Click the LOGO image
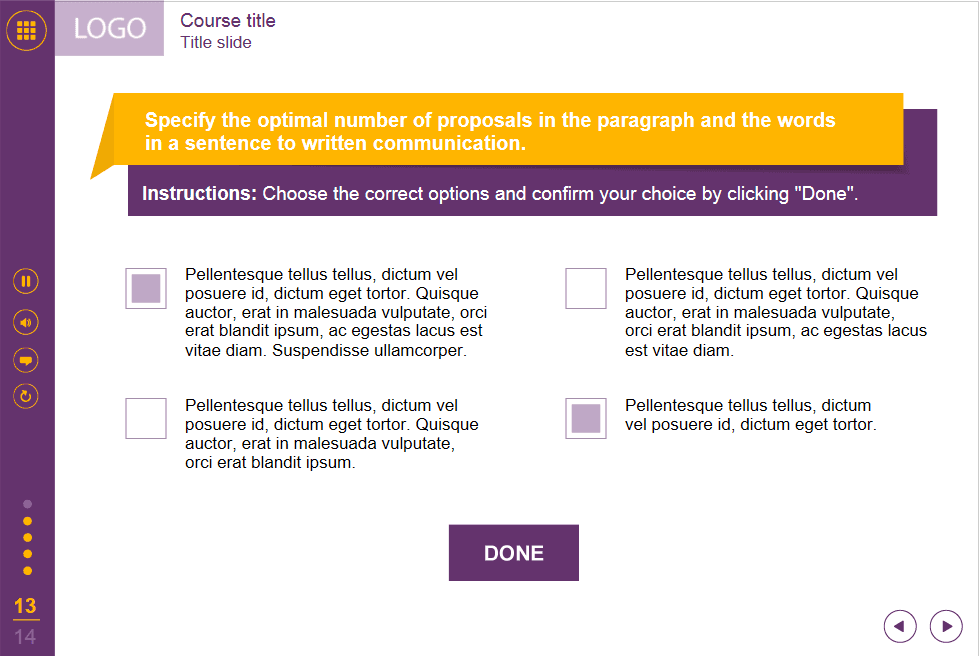The width and height of the screenshot is (979, 656). coord(110,29)
